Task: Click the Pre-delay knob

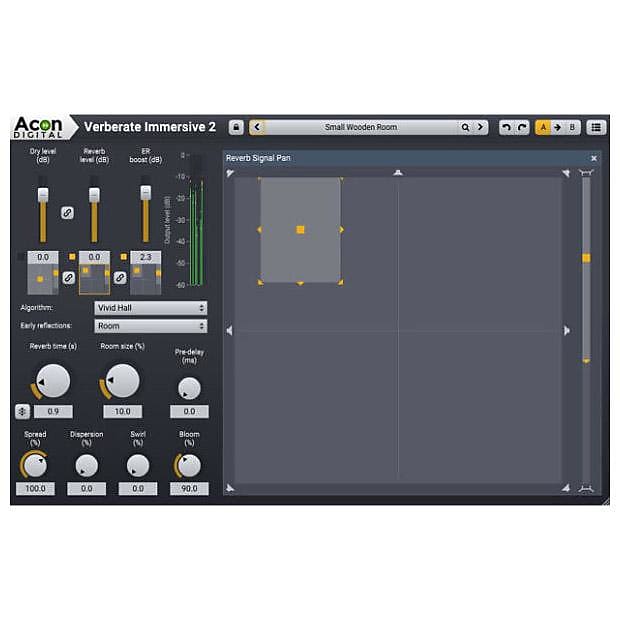Action: pos(189,389)
